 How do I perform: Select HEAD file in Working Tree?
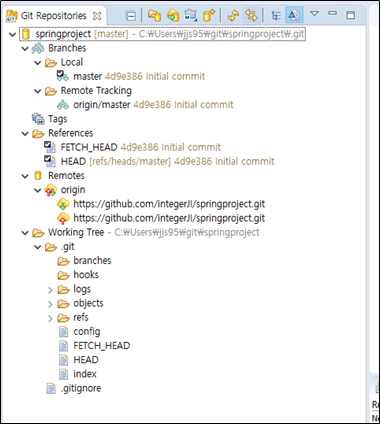[x=86, y=360]
